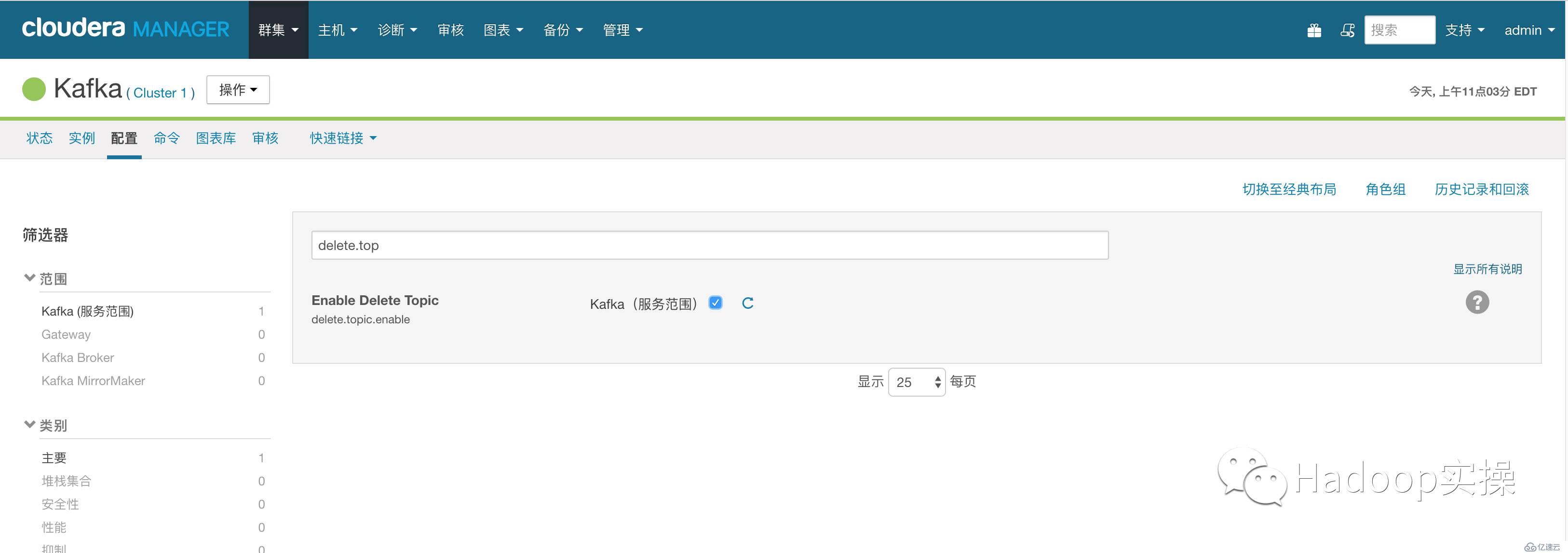Go to the 审核 top navigation item

[x=450, y=30]
